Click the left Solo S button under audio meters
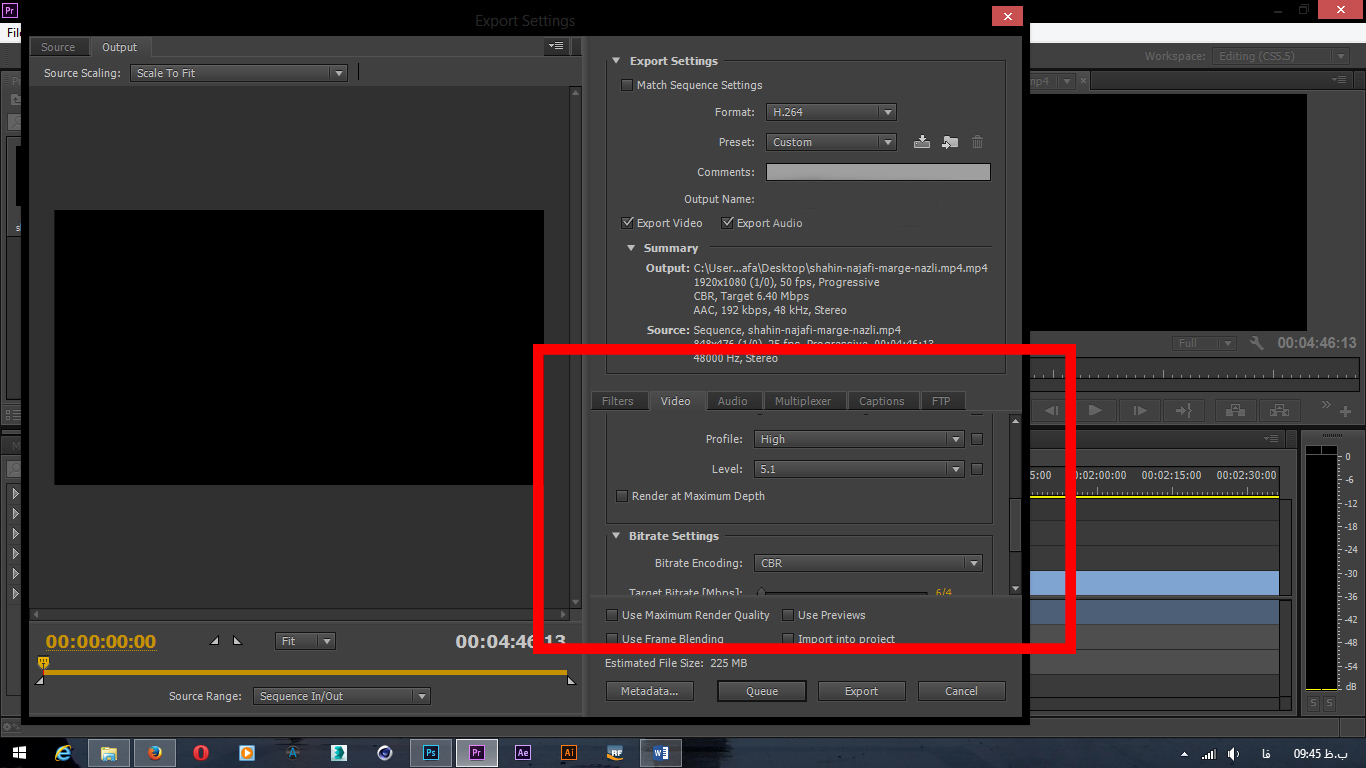The image size is (1366, 768). point(1313,704)
